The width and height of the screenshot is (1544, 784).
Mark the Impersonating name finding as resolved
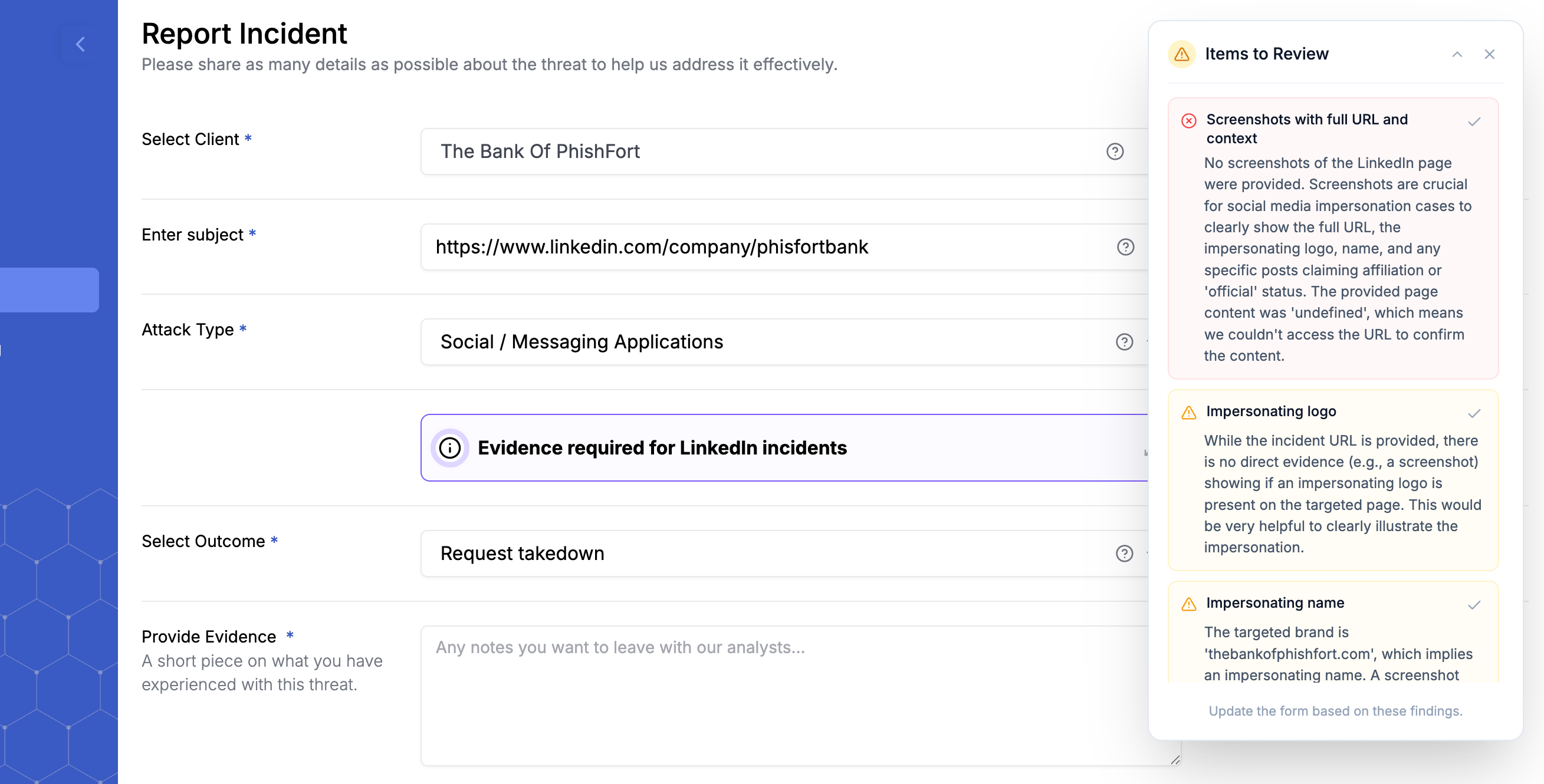tap(1474, 605)
